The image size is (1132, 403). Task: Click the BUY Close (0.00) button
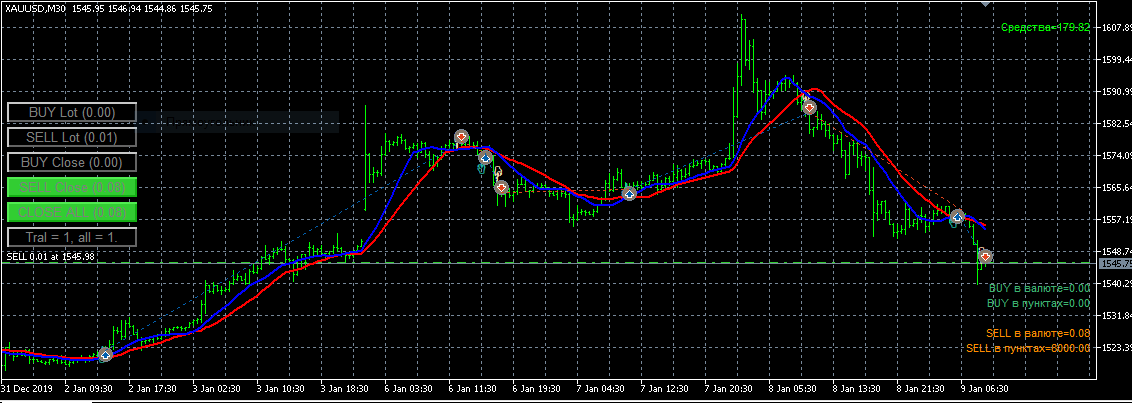tap(72, 162)
